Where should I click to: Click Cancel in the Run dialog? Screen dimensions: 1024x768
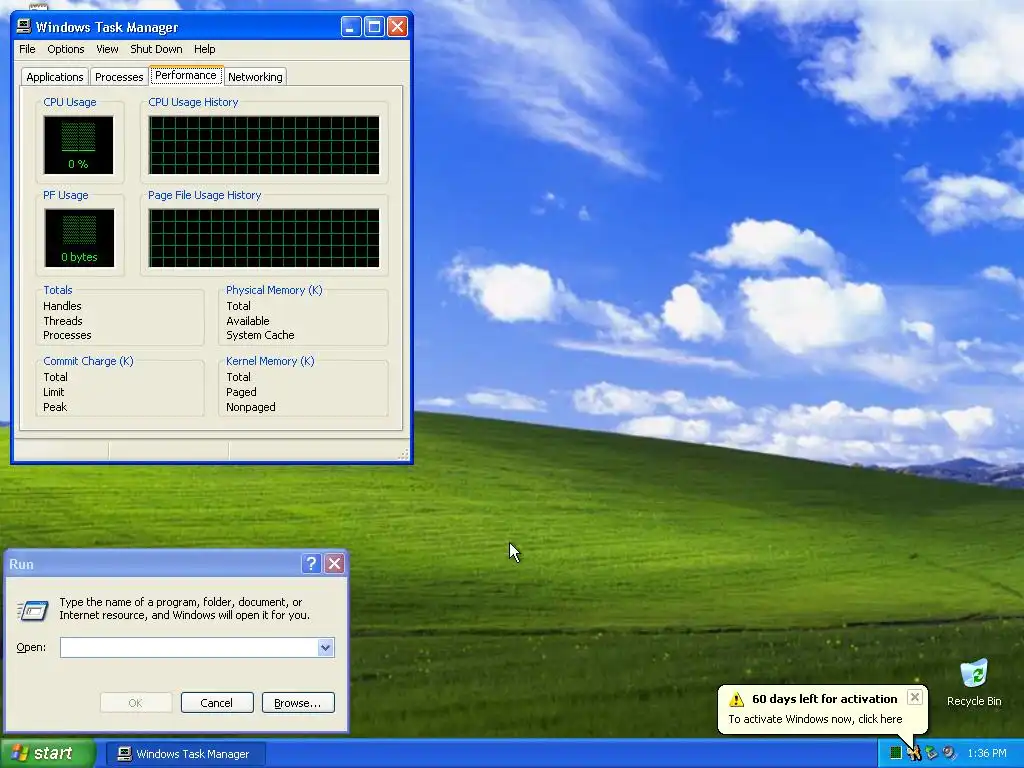click(x=217, y=703)
